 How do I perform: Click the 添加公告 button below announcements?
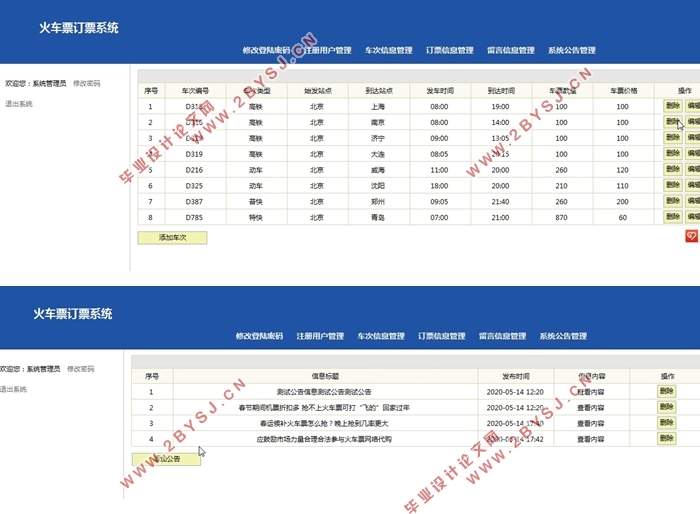coord(166,459)
